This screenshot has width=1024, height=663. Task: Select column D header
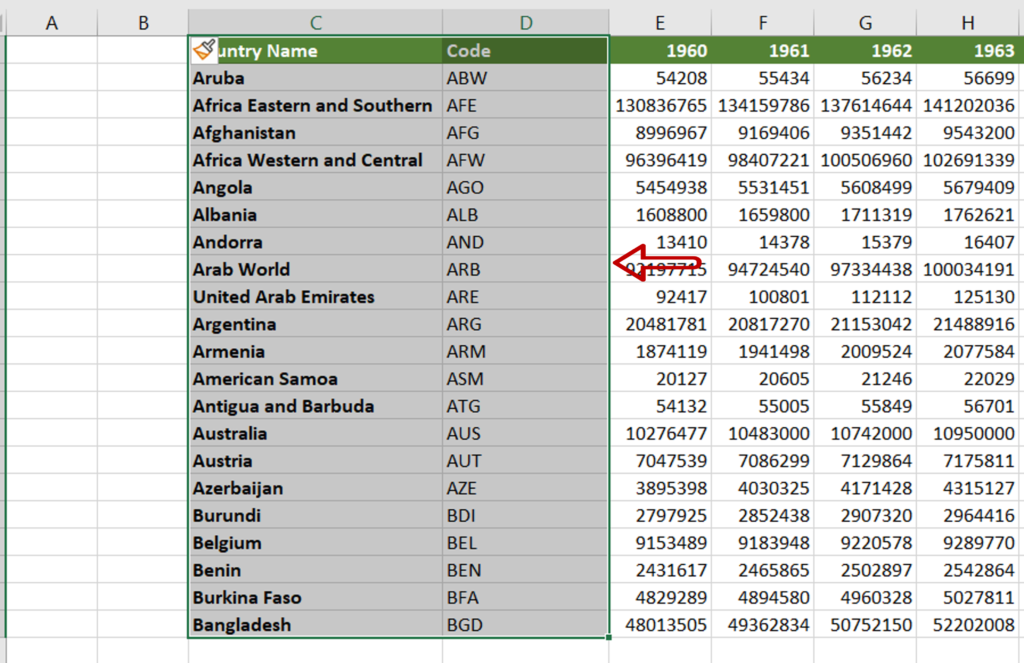coord(526,23)
